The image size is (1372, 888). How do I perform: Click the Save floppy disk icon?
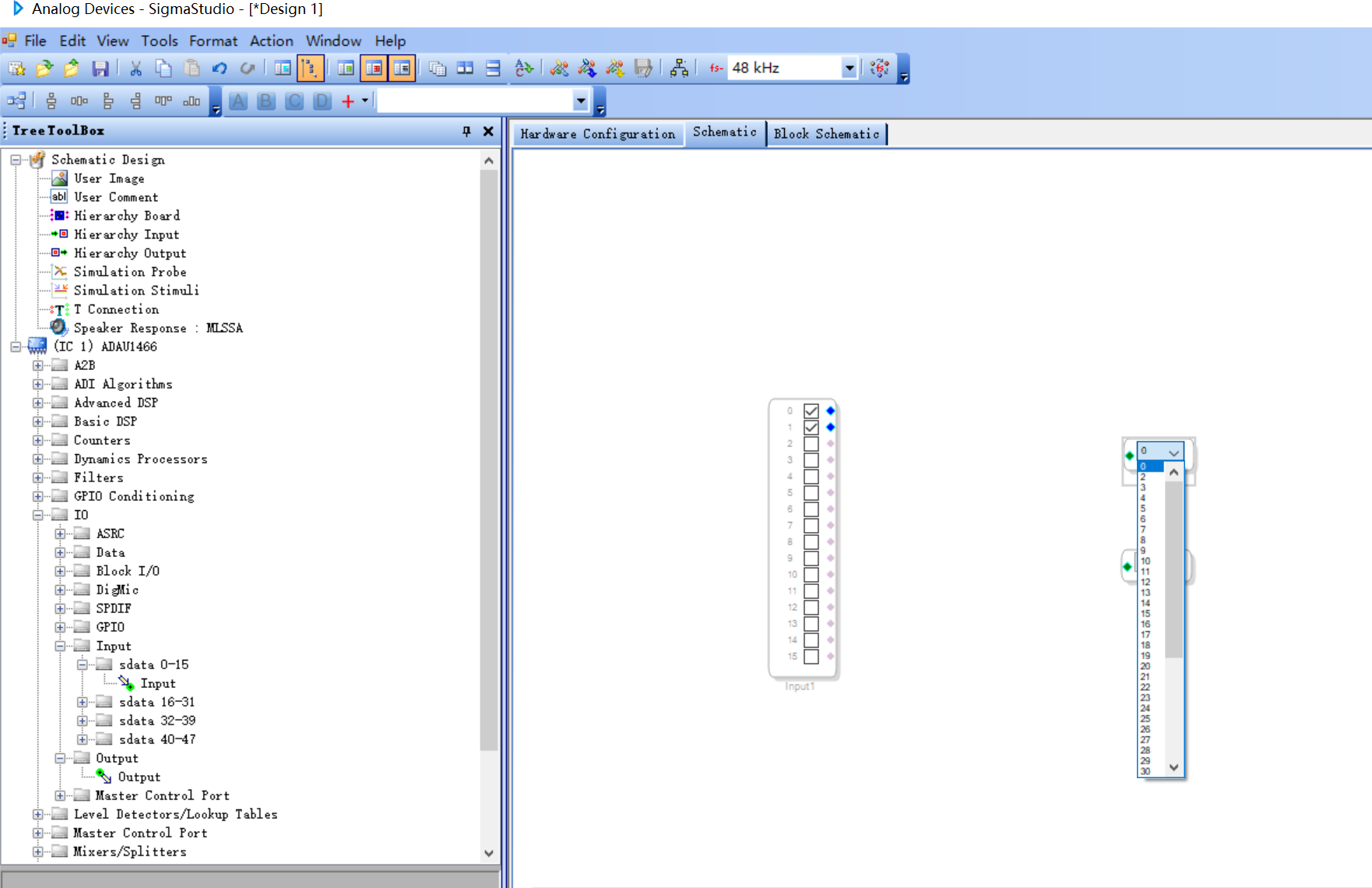pyautogui.click(x=100, y=69)
